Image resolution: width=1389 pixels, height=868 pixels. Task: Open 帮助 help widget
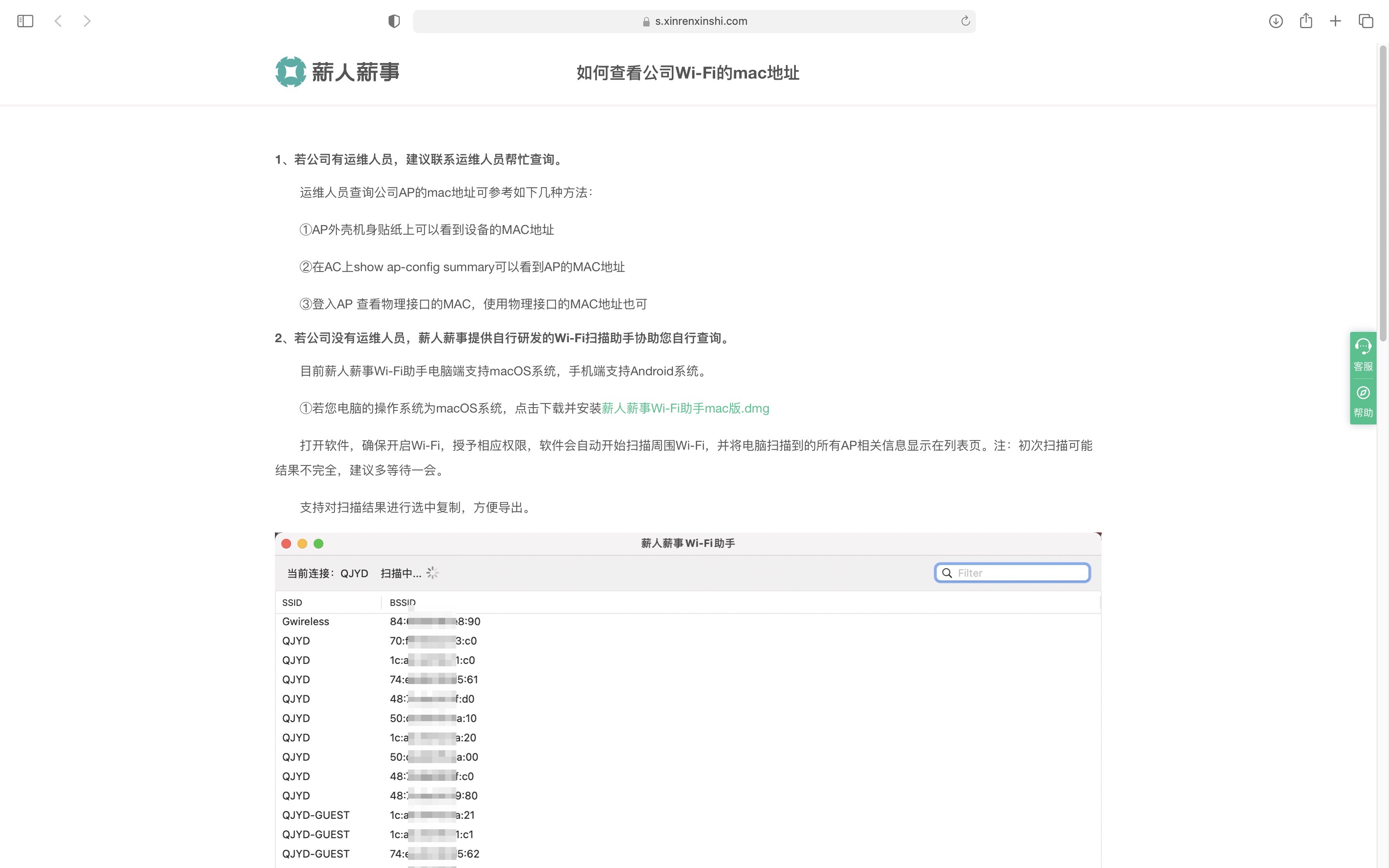coord(1363,401)
